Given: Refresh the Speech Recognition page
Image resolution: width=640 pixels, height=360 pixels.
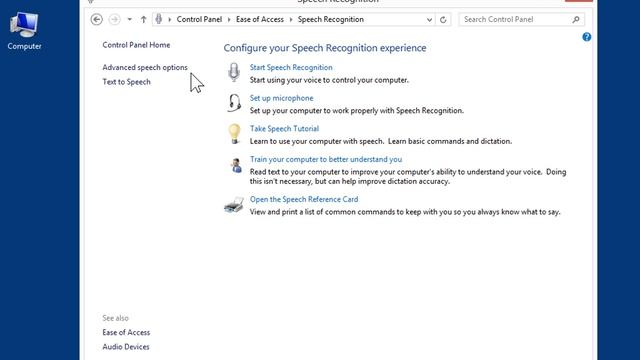Looking at the screenshot, I should point(443,20).
